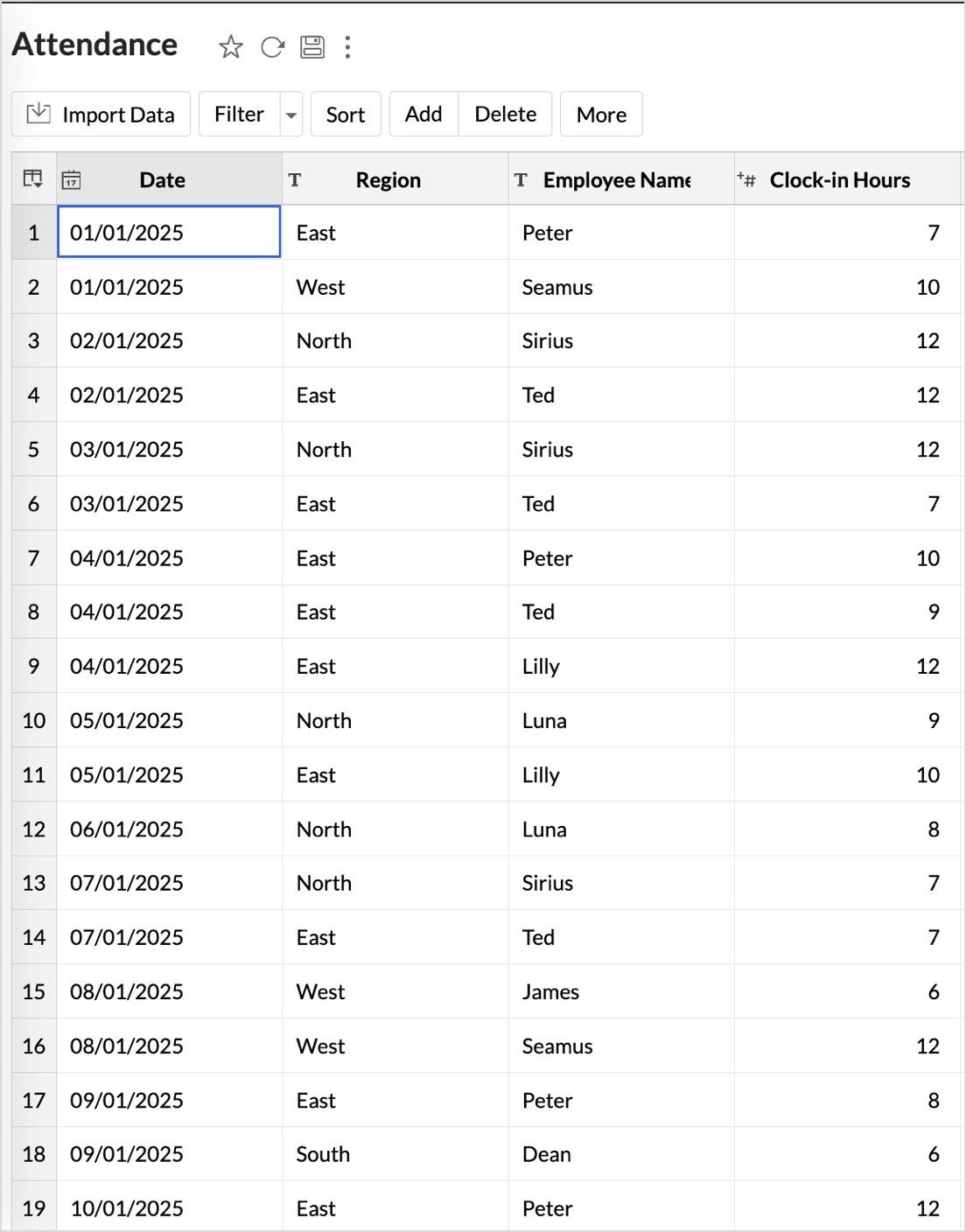Click the Sort button

point(346,115)
